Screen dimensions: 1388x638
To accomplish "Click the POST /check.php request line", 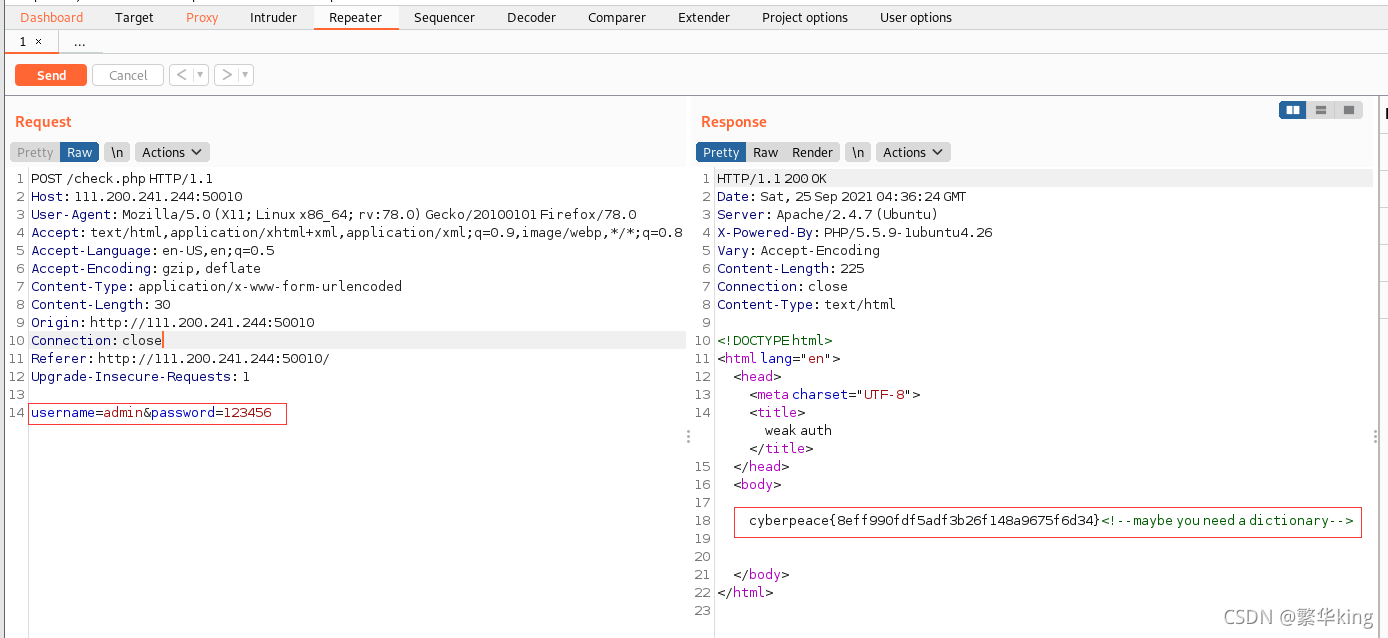I will 122,178.
